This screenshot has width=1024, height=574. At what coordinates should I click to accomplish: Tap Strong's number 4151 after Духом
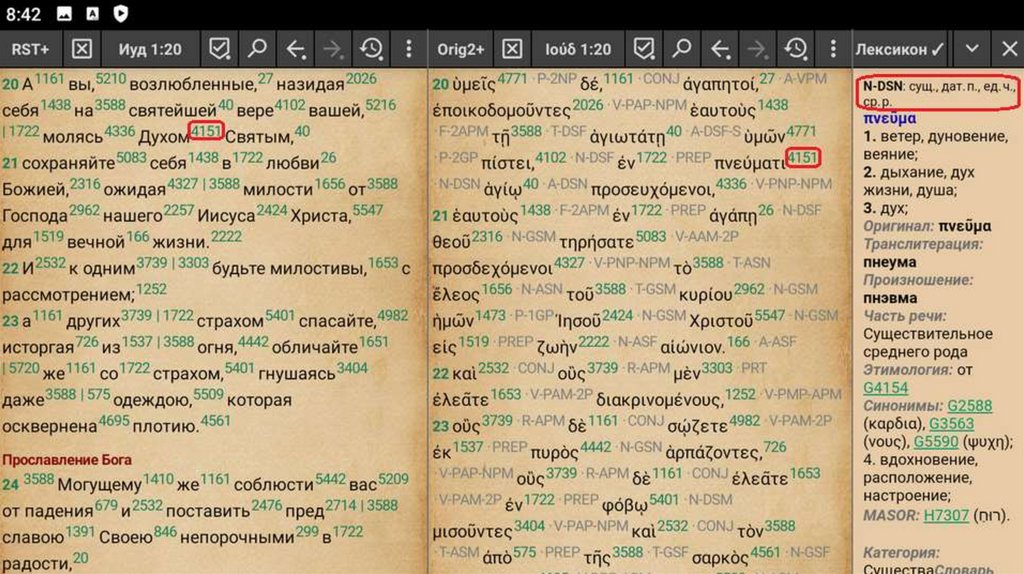pyautogui.click(x=205, y=129)
